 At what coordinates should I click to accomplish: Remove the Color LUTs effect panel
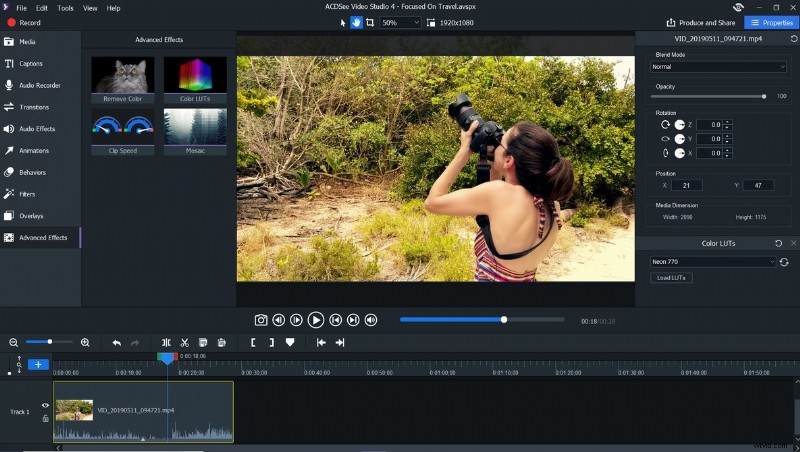[793, 243]
